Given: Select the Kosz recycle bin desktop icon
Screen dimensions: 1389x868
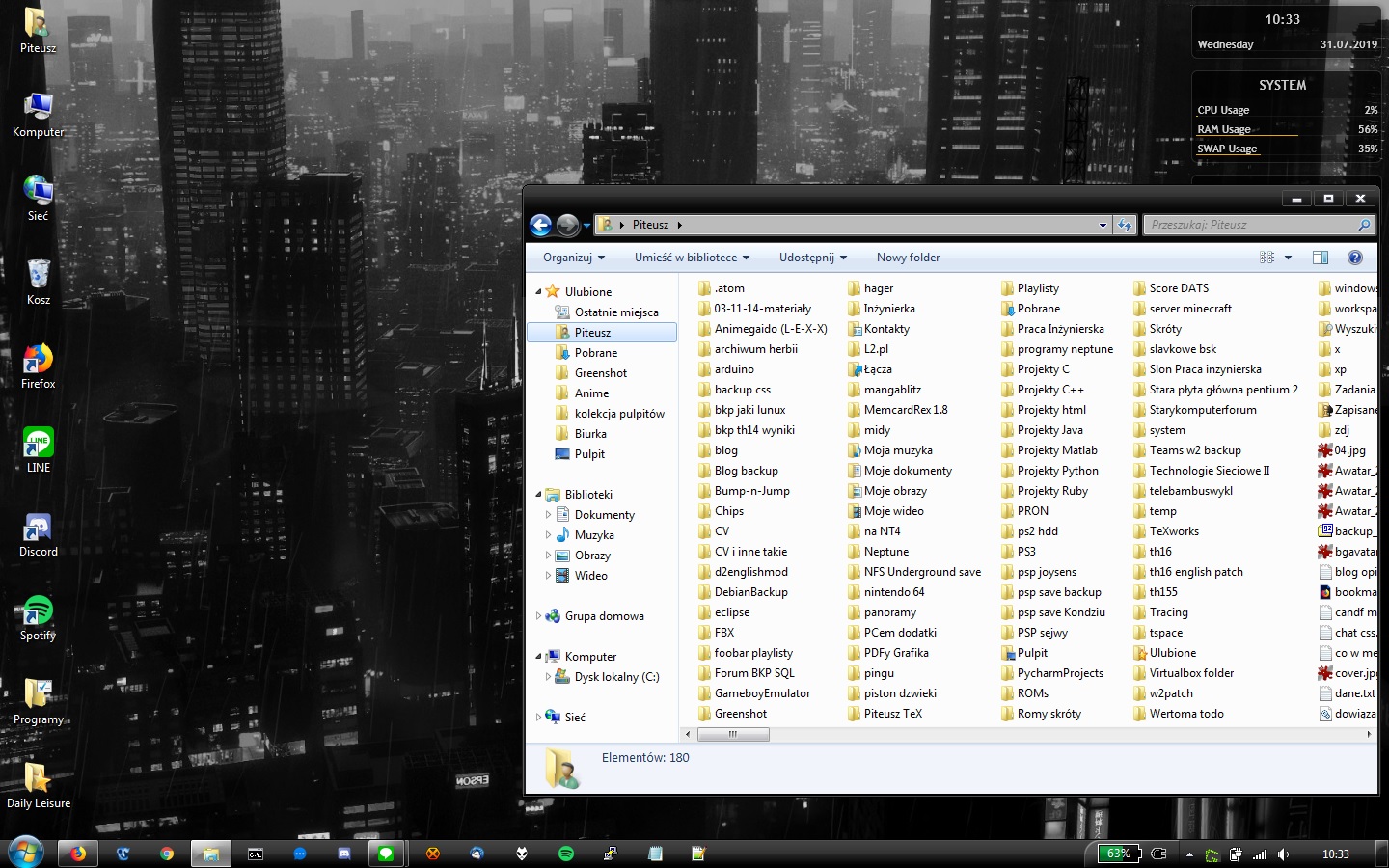Looking at the screenshot, I should (x=38, y=283).
